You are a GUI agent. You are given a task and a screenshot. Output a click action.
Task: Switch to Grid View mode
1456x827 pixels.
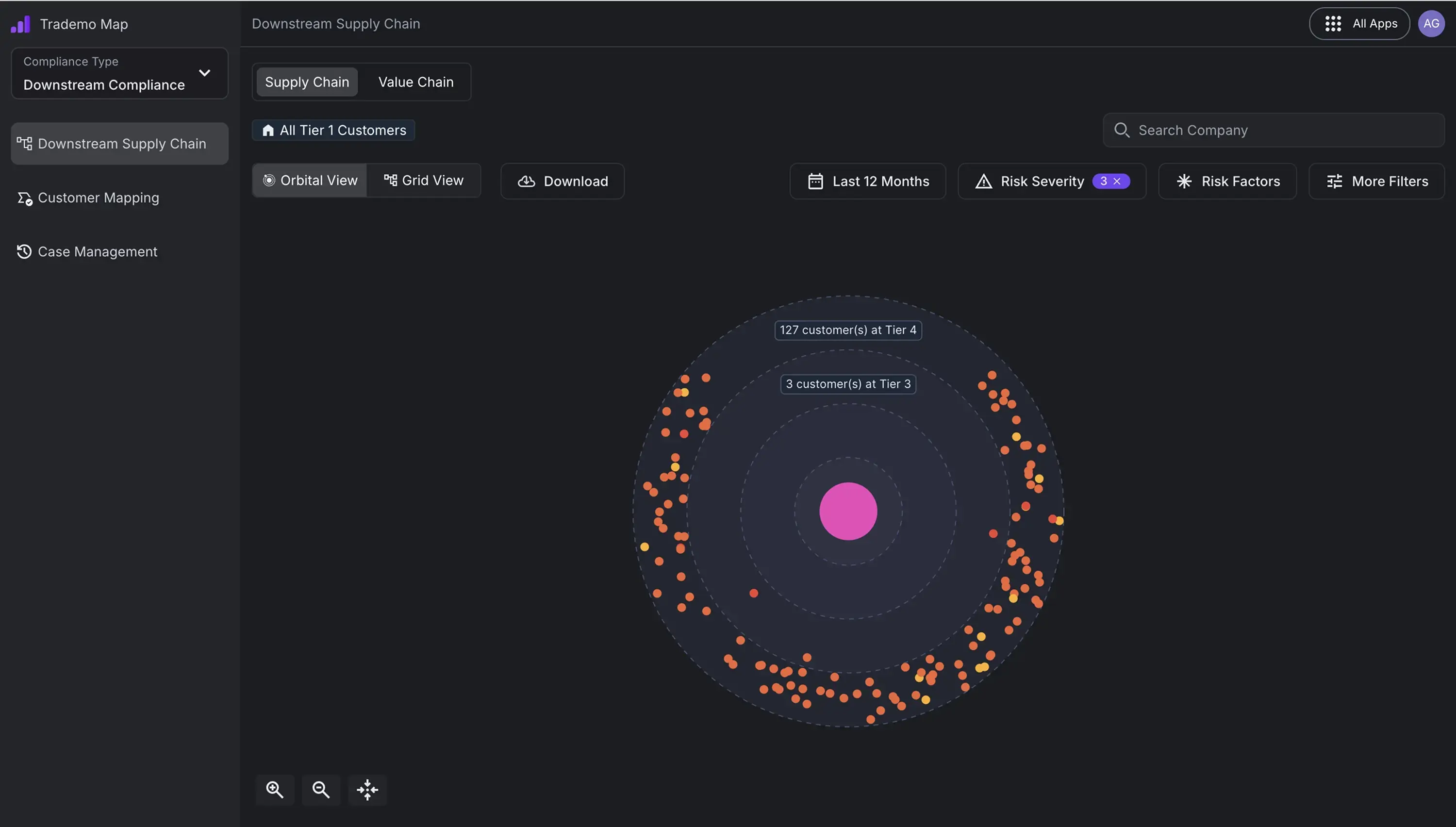[424, 181]
